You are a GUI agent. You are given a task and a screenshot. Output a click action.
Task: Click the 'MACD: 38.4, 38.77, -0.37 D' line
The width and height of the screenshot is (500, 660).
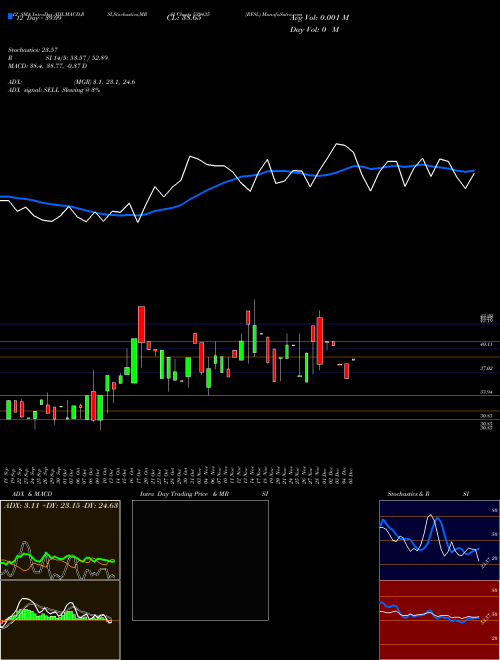(48, 66)
